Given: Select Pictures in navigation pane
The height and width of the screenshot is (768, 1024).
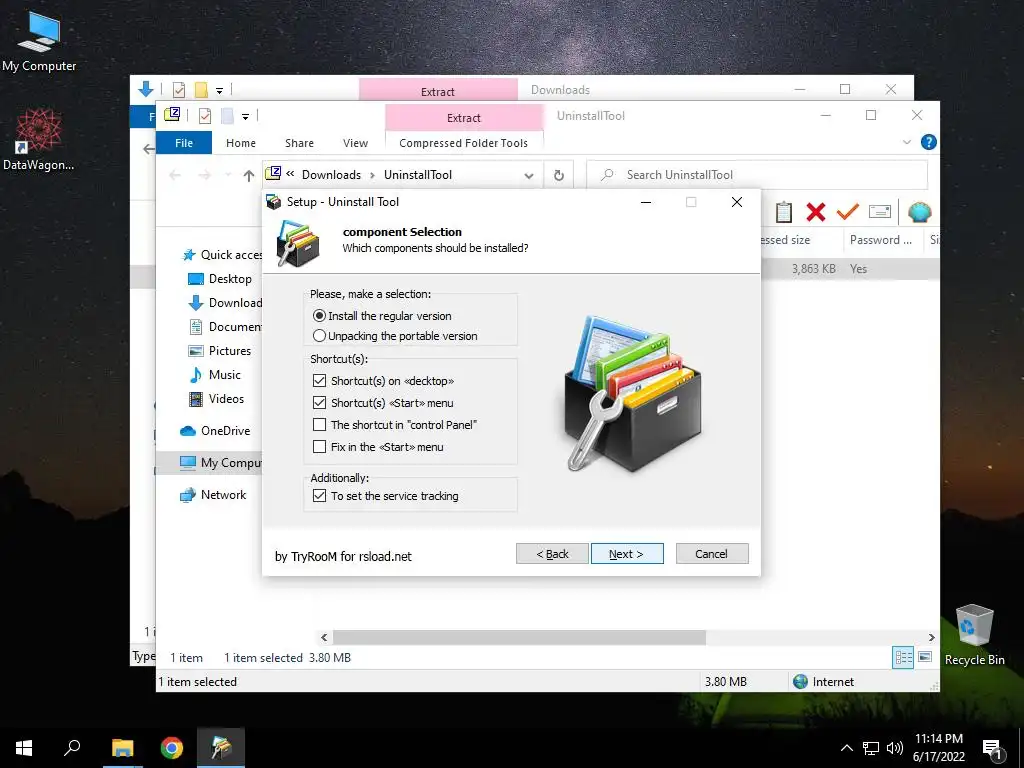Looking at the screenshot, I should (219, 351).
